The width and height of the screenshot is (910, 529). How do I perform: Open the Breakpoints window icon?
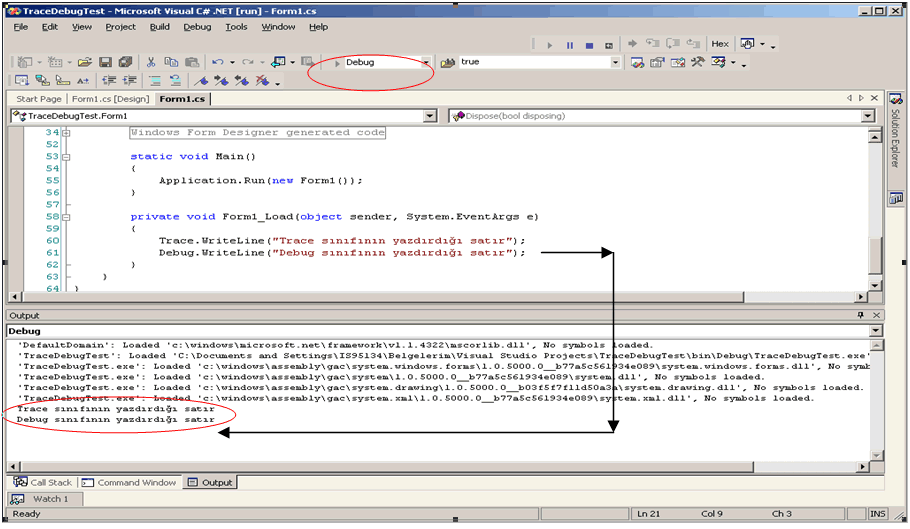748,44
